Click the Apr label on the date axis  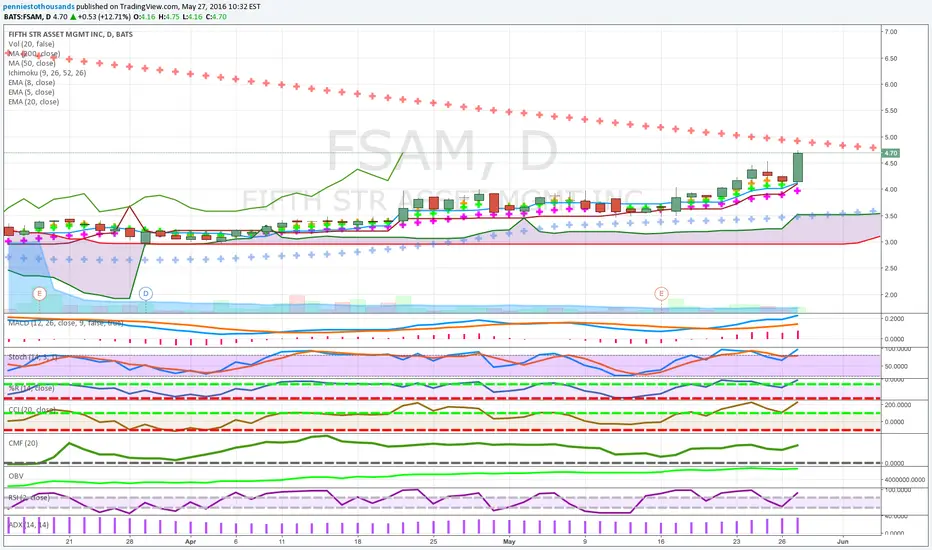[x=190, y=542]
